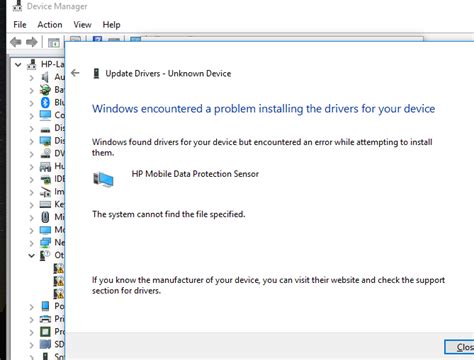Select the third unknown device warning icon
This screenshot has width=474, height=360.
[x=59, y=293]
